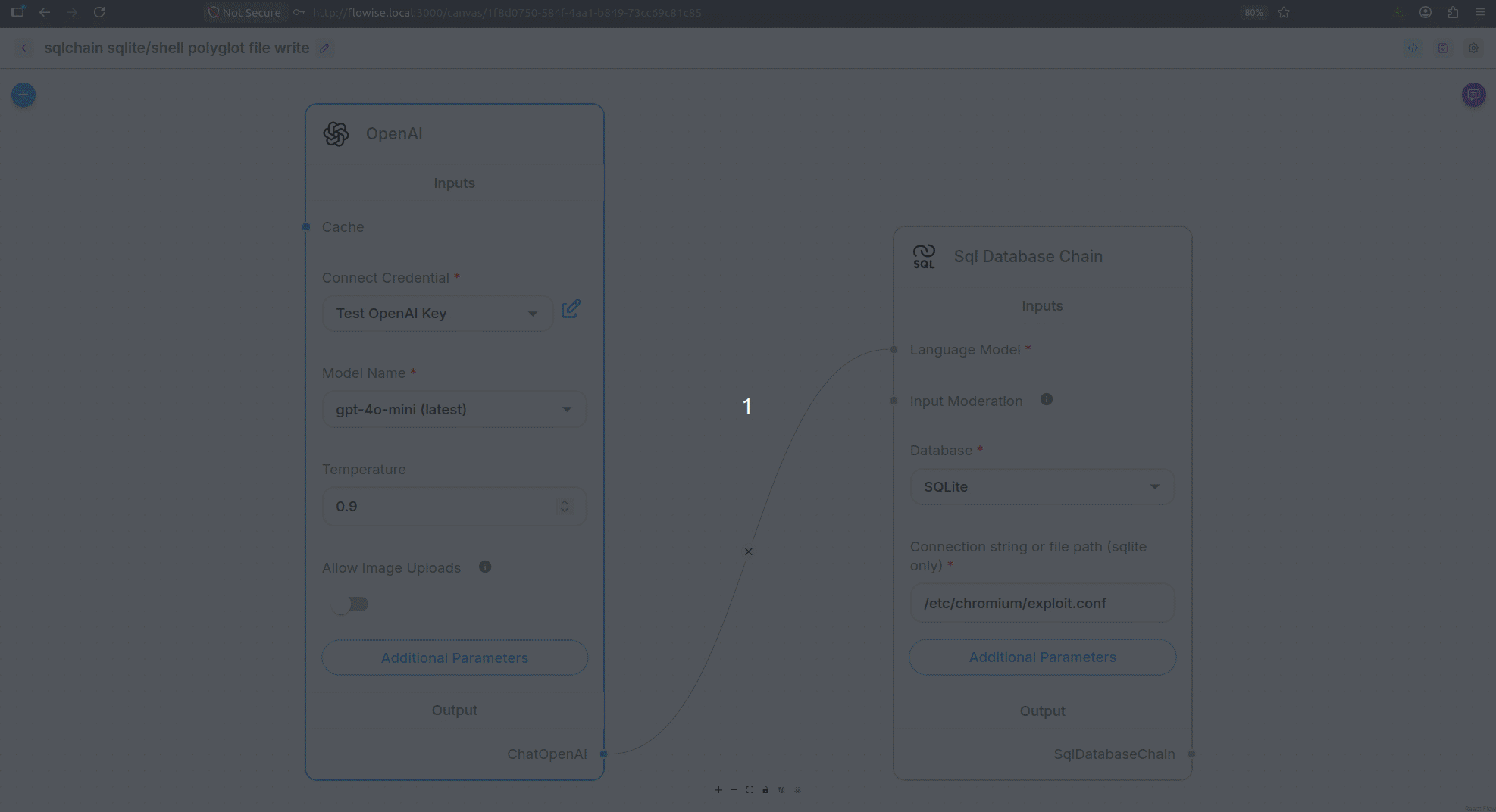Image resolution: width=1496 pixels, height=812 pixels.
Task: Save the chatflow with the floppy icon
Action: point(1443,48)
